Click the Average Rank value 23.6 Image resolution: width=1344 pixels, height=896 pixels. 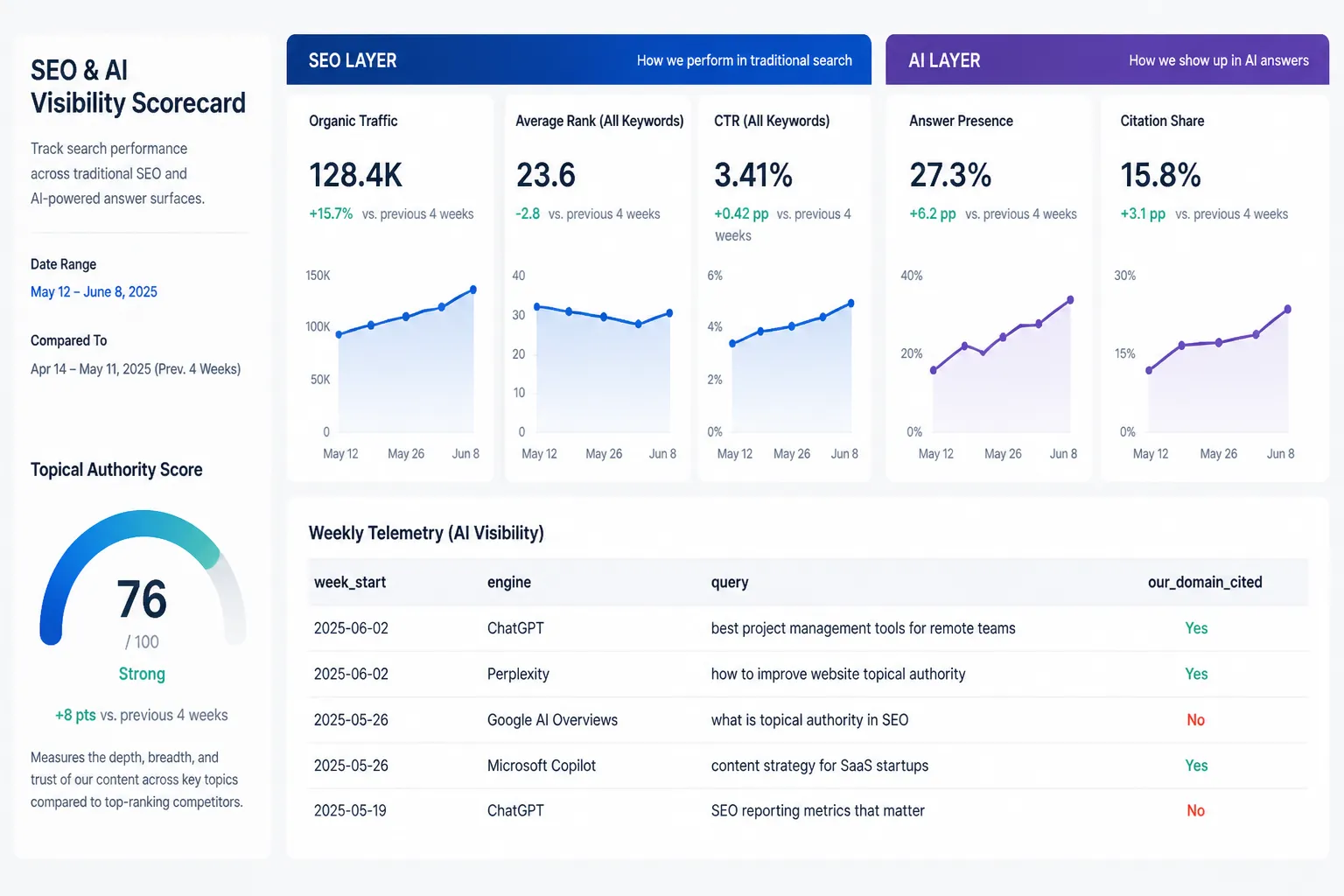(x=545, y=175)
